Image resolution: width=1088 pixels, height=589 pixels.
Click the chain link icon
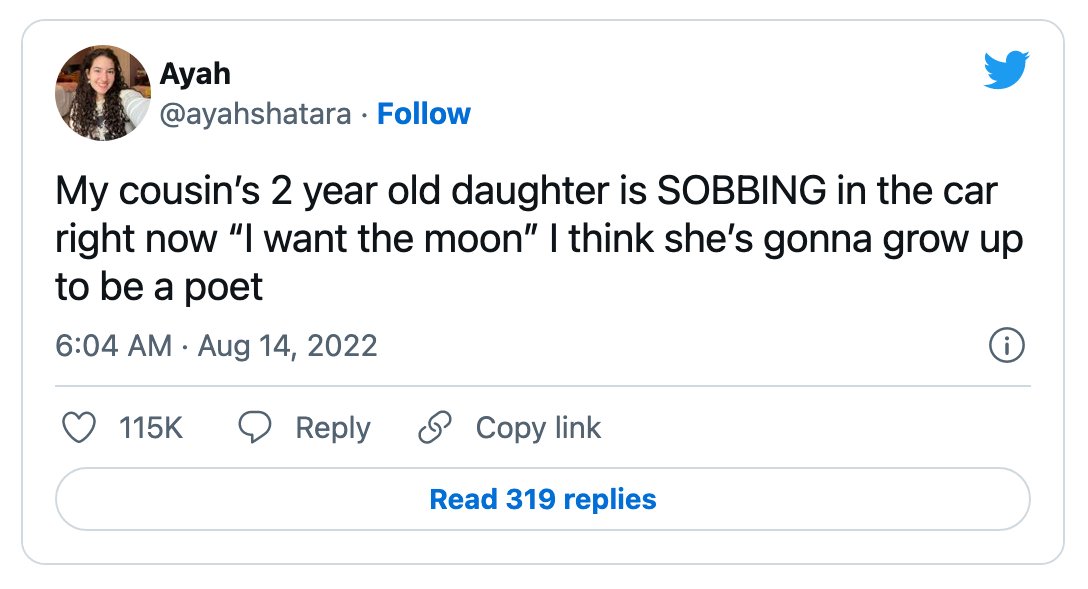435,427
